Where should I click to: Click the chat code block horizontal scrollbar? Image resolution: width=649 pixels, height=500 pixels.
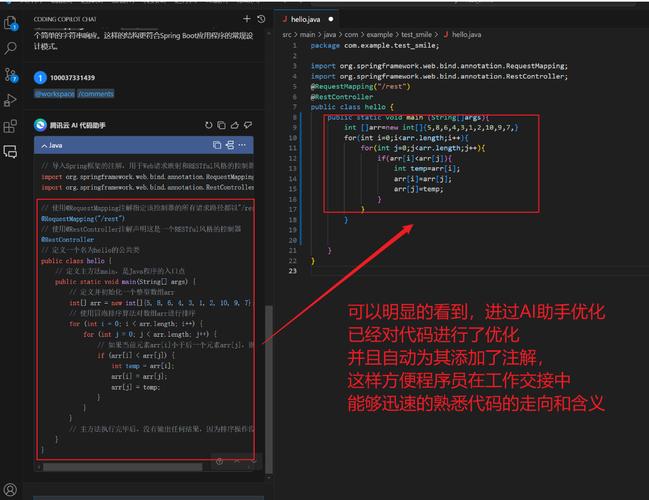(123, 467)
